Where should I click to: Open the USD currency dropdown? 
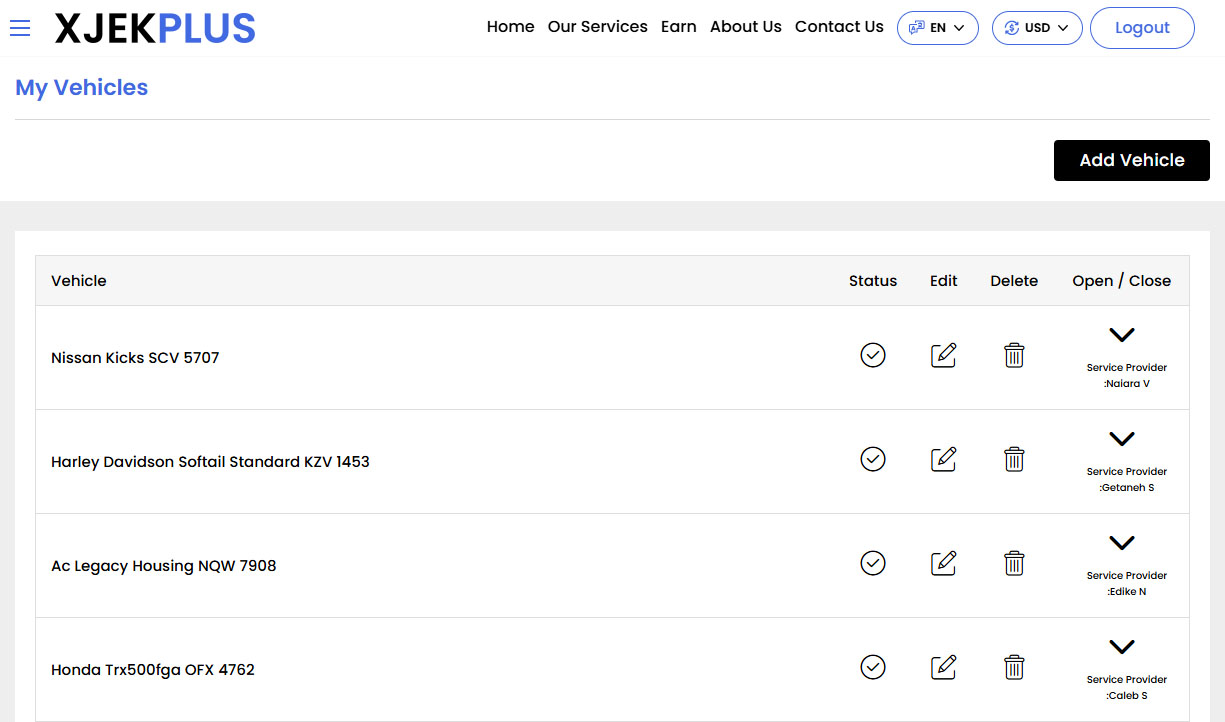tap(1037, 28)
